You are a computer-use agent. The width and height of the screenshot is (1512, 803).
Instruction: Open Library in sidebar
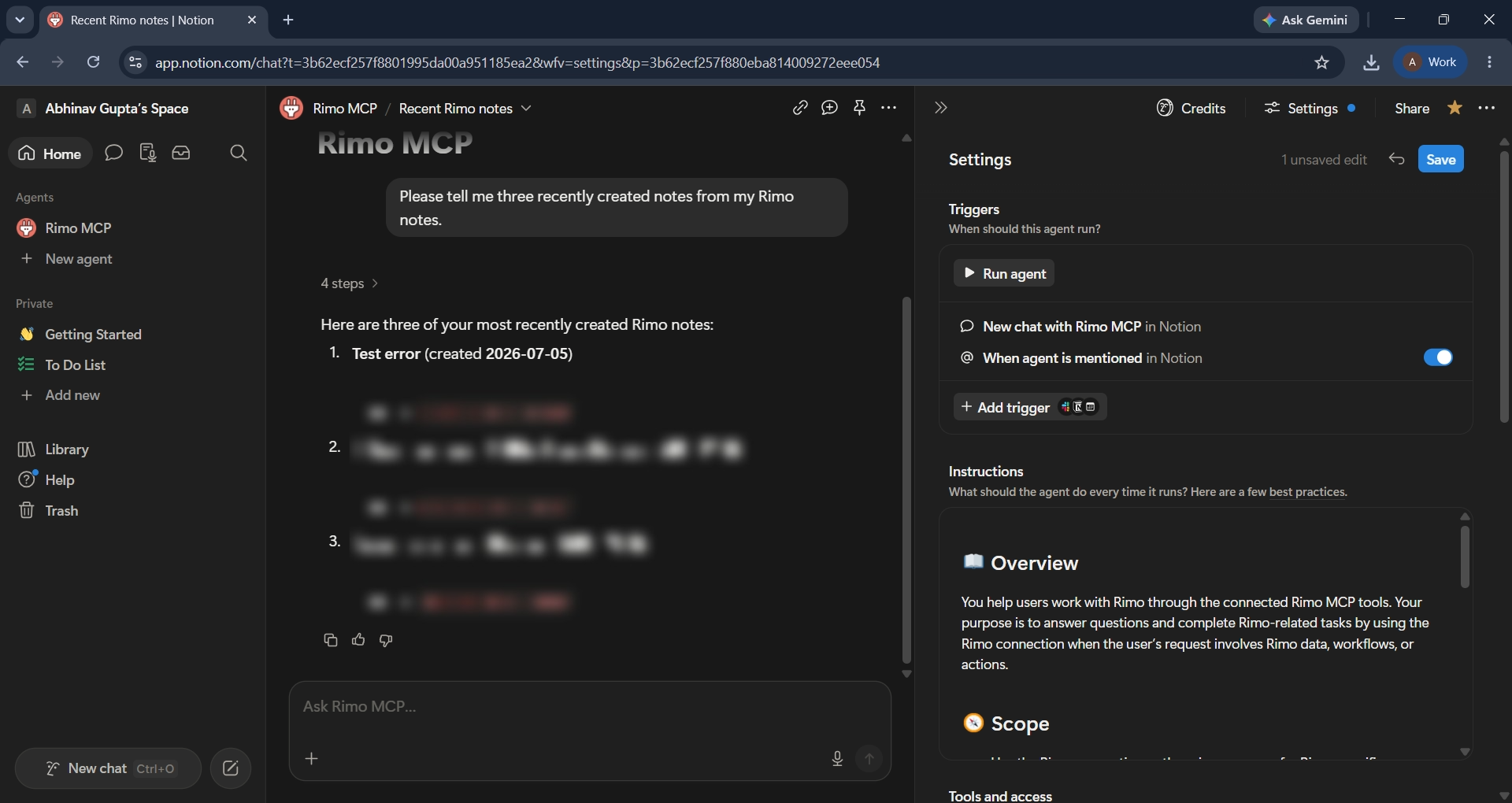[132, 449]
